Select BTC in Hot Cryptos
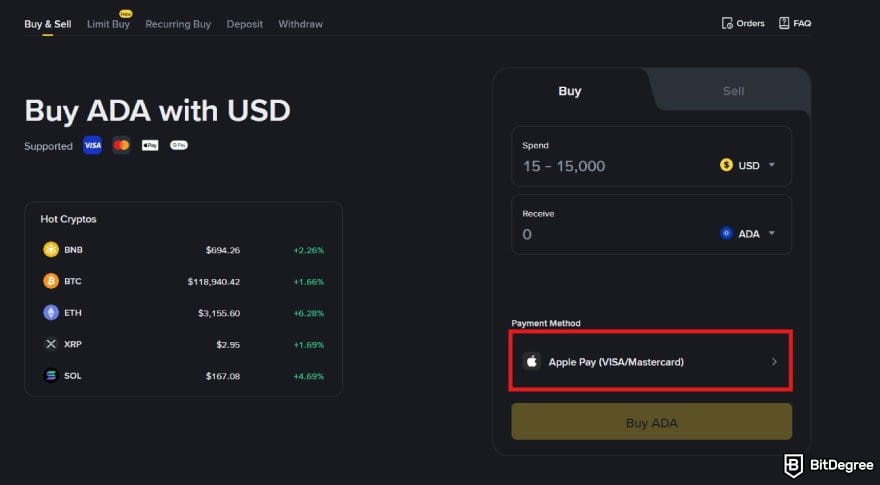 [184, 281]
